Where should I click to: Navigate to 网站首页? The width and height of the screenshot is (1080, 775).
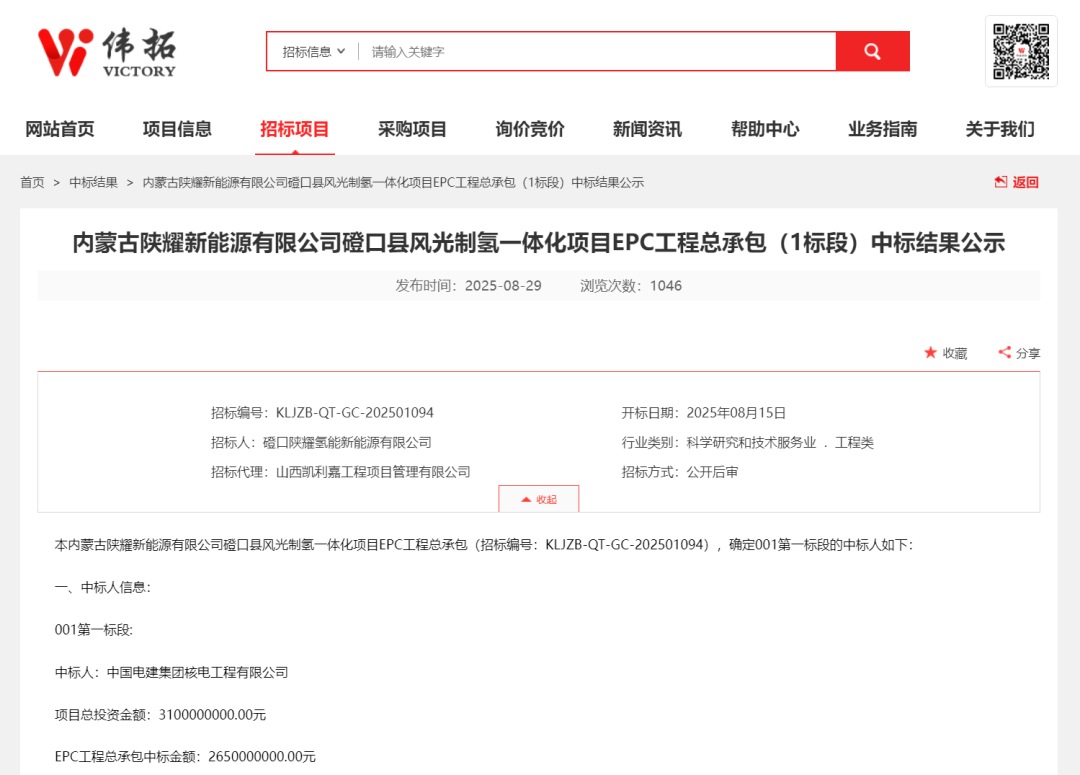pos(59,128)
